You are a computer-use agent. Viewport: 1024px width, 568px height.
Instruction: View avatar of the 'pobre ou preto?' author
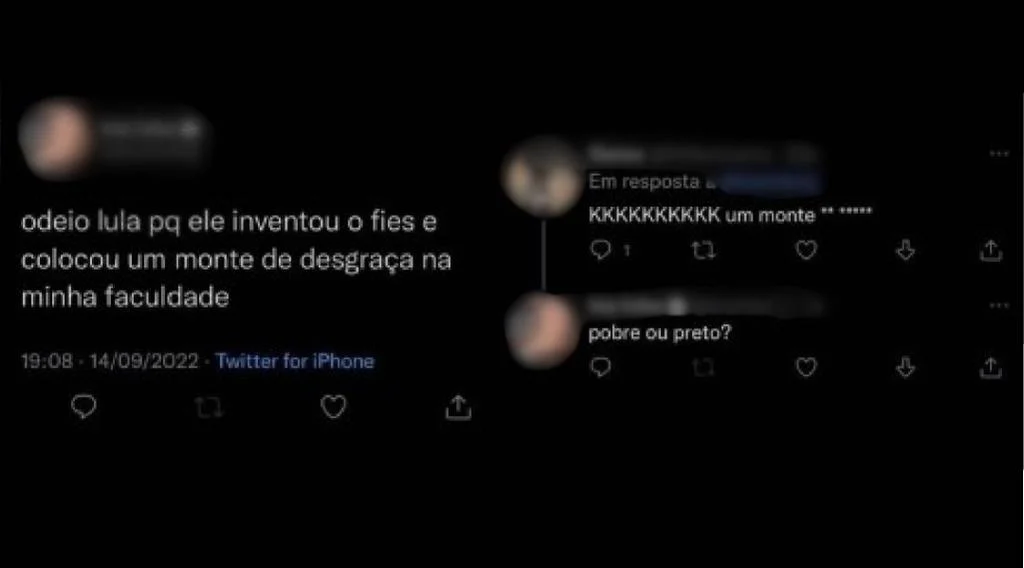point(541,330)
